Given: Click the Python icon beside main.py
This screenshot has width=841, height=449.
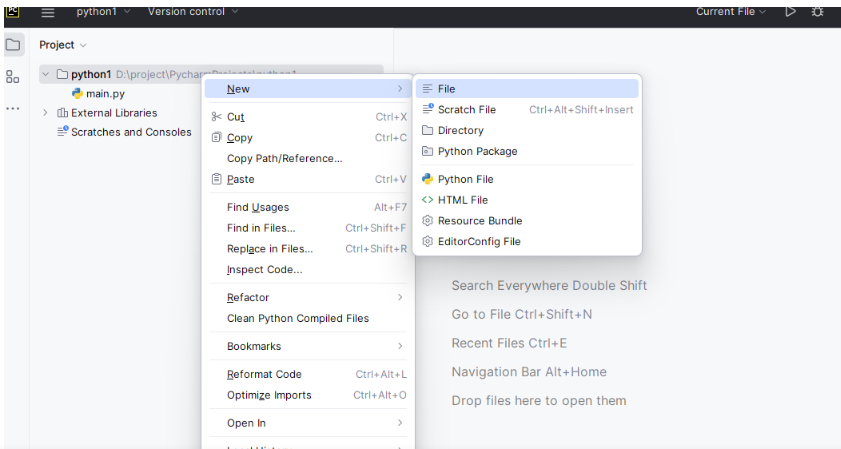Looking at the screenshot, I should point(77,93).
